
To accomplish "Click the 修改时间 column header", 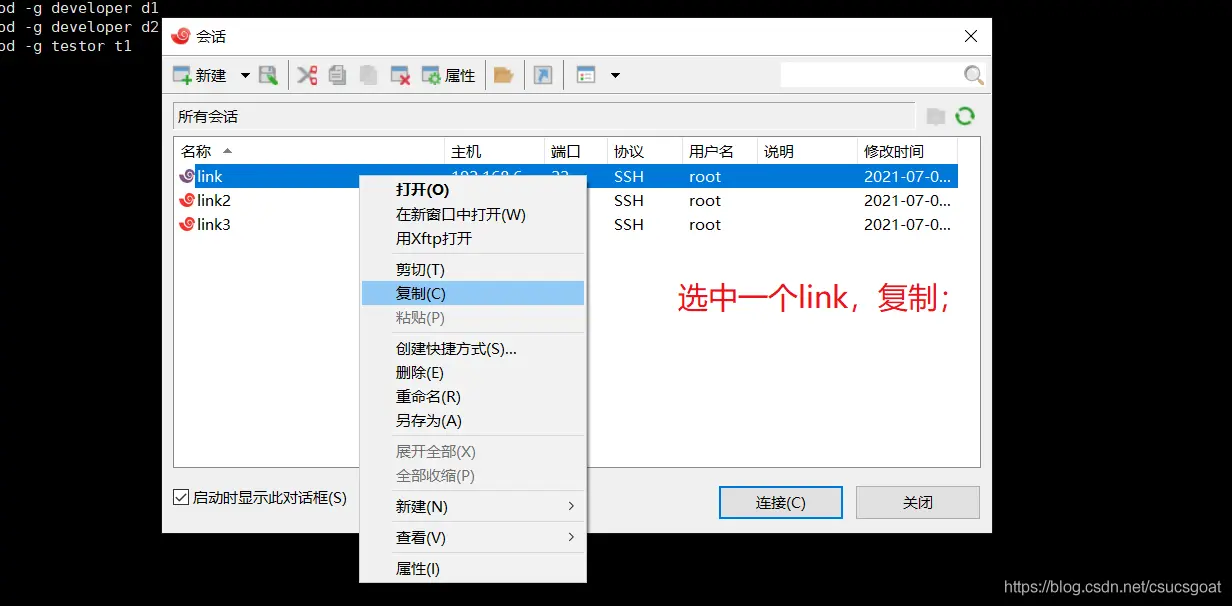I will [x=908, y=151].
